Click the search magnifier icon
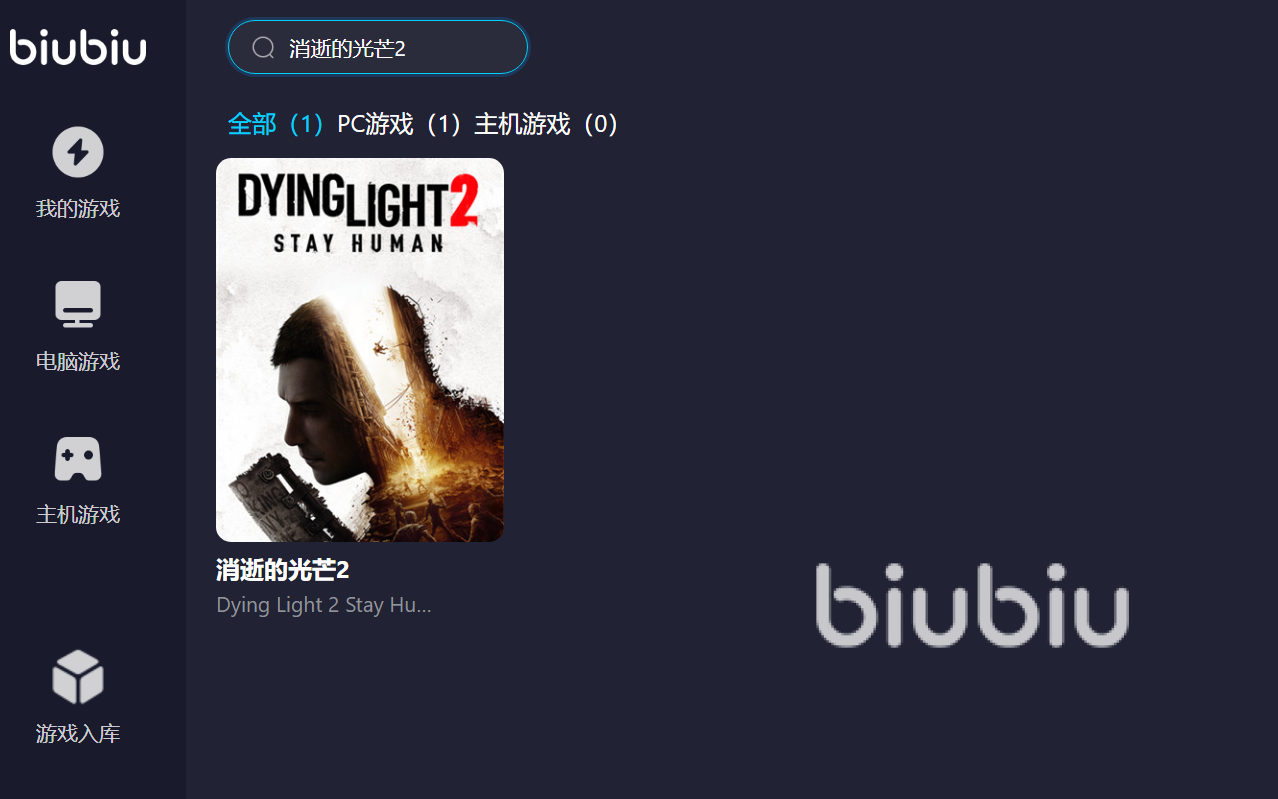The height and width of the screenshot is (799, 1278). (263, 48)
